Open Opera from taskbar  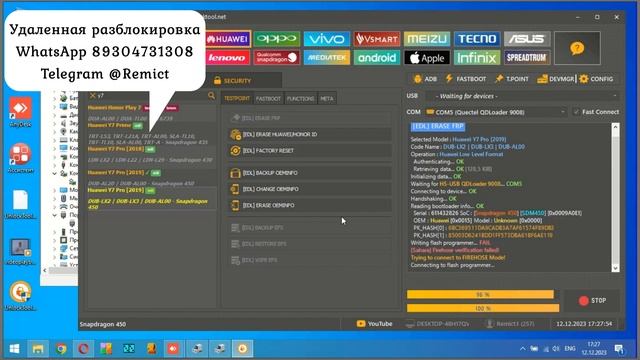click(x=84, y=349)
